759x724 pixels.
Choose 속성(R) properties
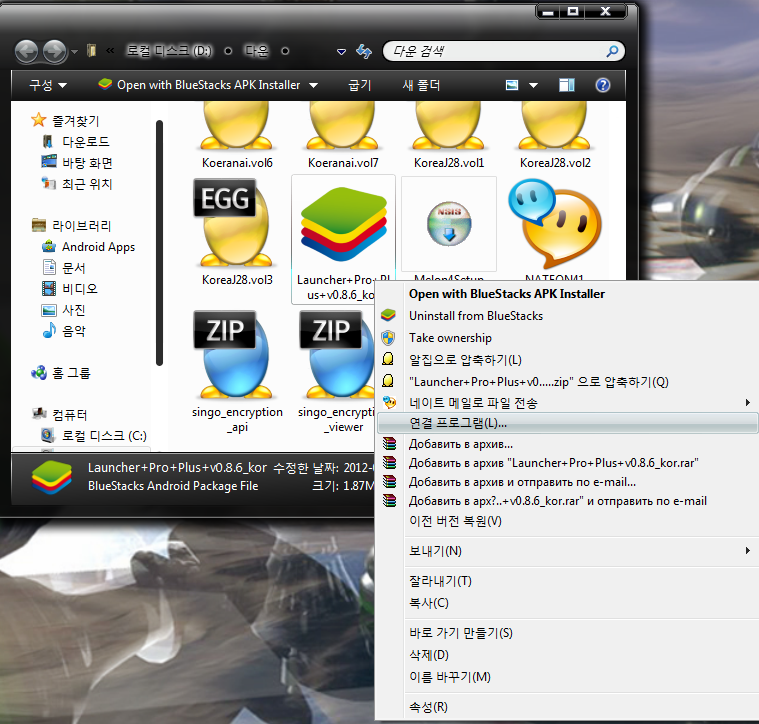coord(566,707)
